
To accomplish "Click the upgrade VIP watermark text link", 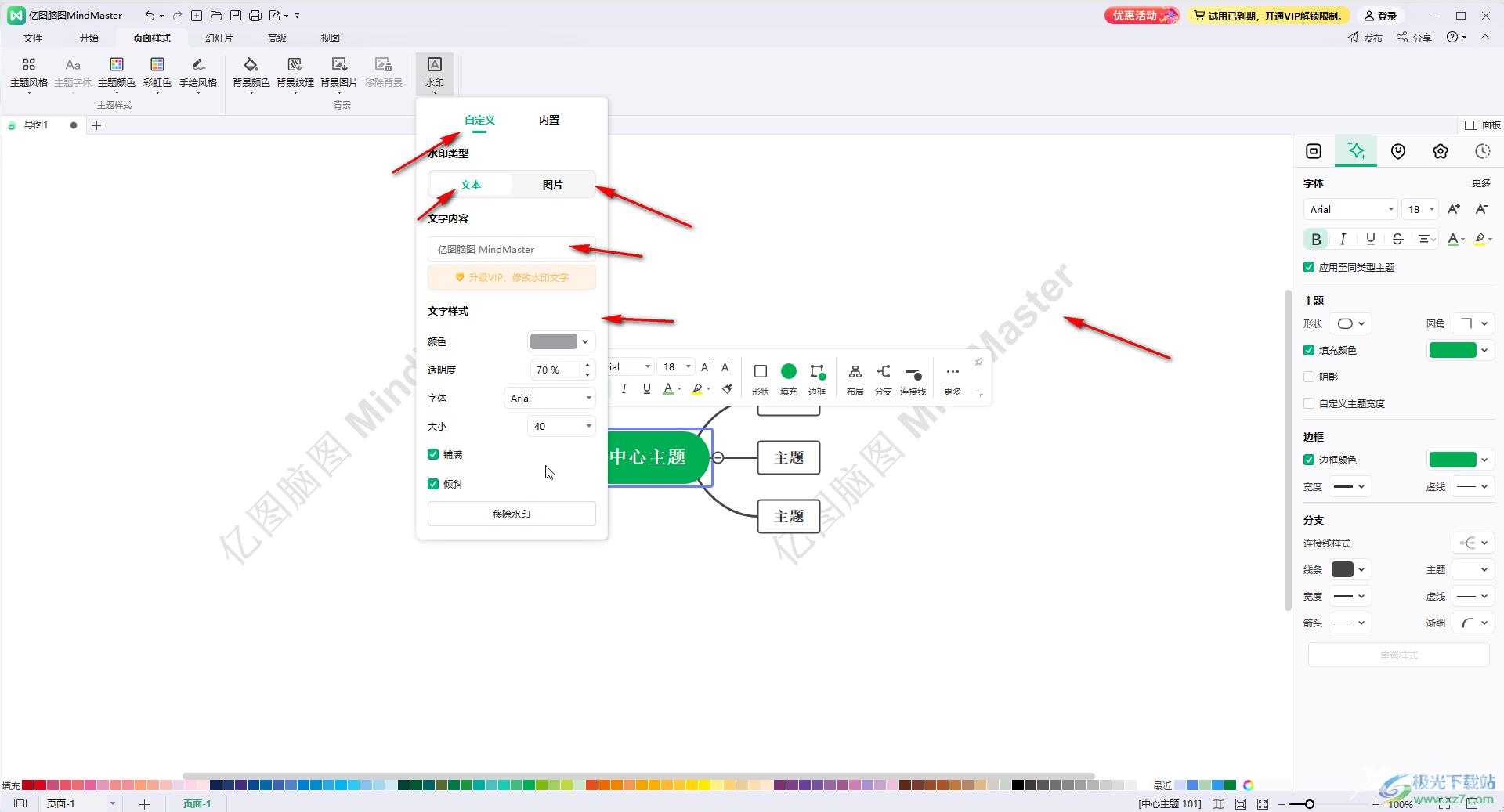I will click(x=512, y=277).
